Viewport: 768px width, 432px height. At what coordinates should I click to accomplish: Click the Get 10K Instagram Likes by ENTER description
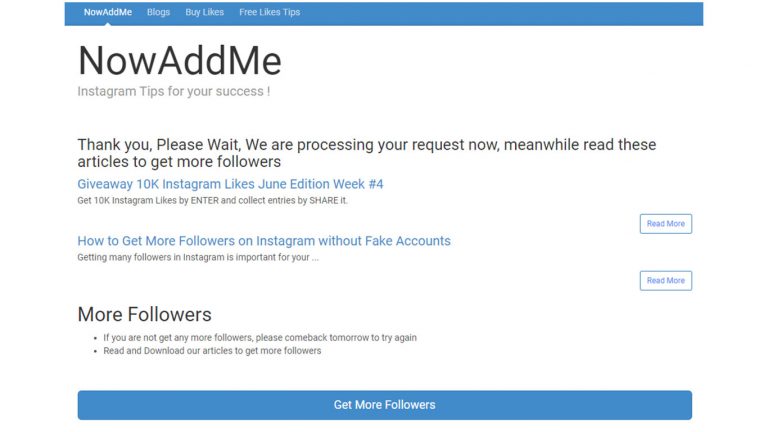pos(213,200)
